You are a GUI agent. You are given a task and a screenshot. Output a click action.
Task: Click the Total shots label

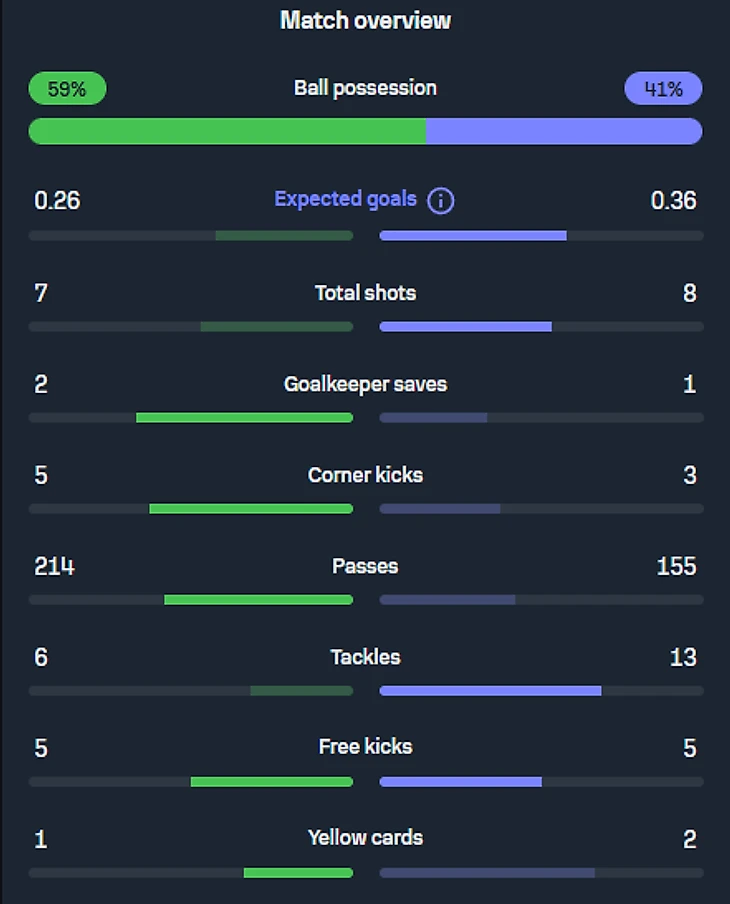[365, 293]
